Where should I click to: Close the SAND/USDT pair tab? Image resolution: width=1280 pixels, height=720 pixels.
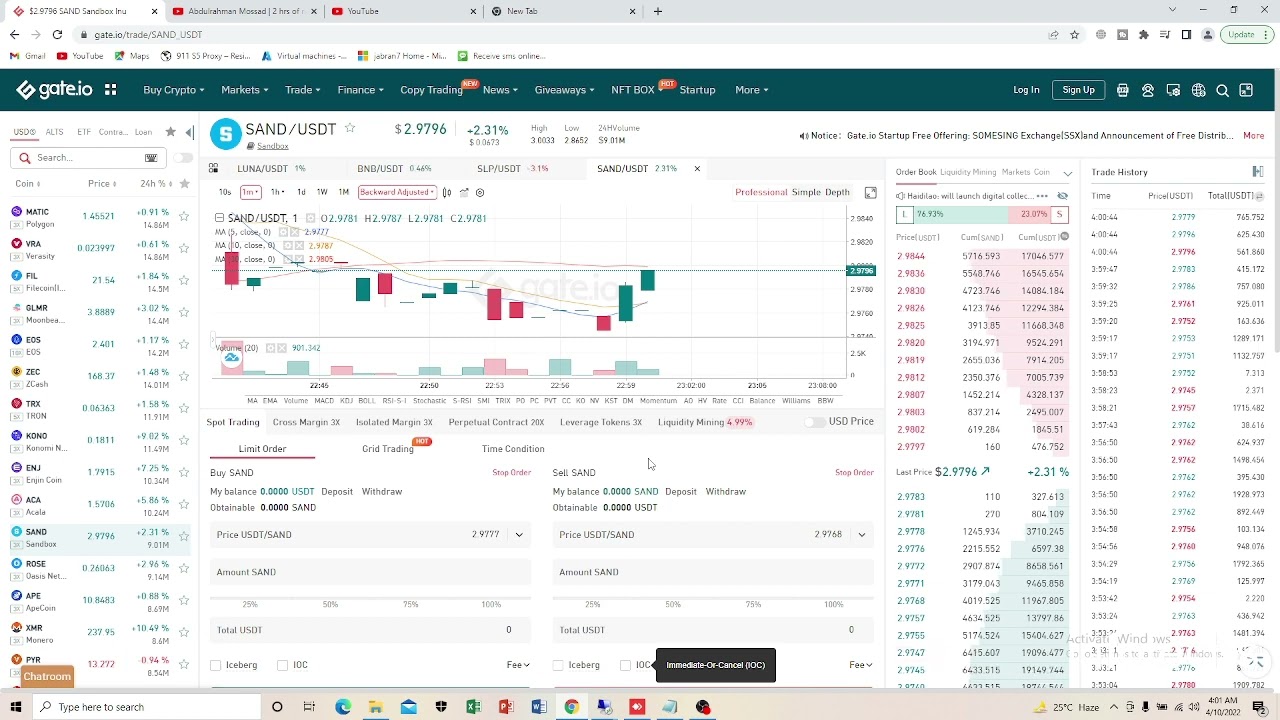coord(697,168)
